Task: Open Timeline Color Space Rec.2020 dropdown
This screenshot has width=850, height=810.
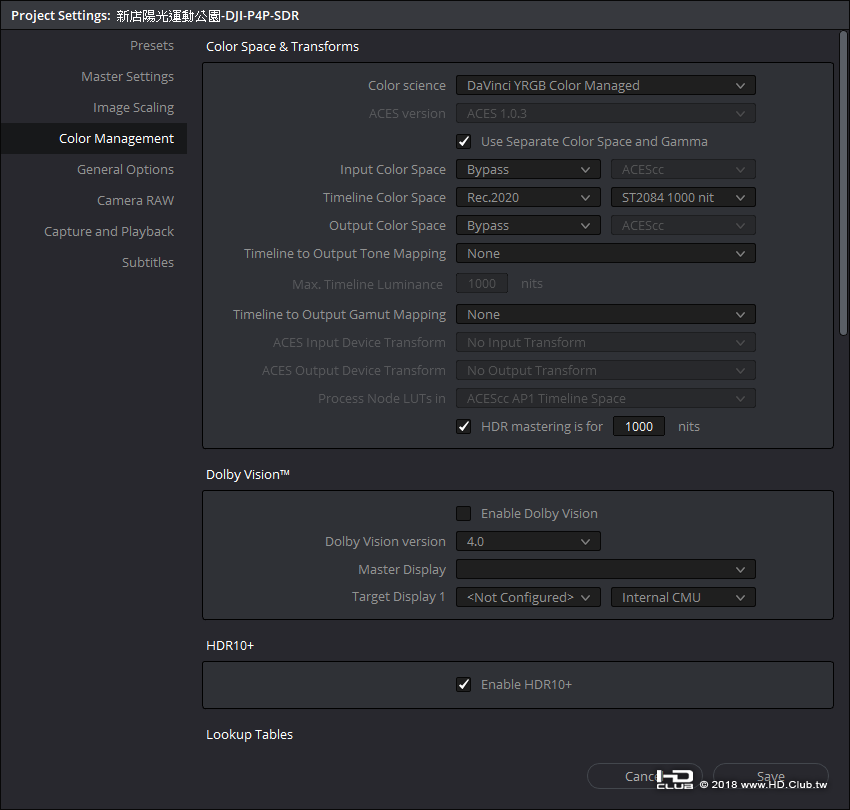Action: coord(528,197)
